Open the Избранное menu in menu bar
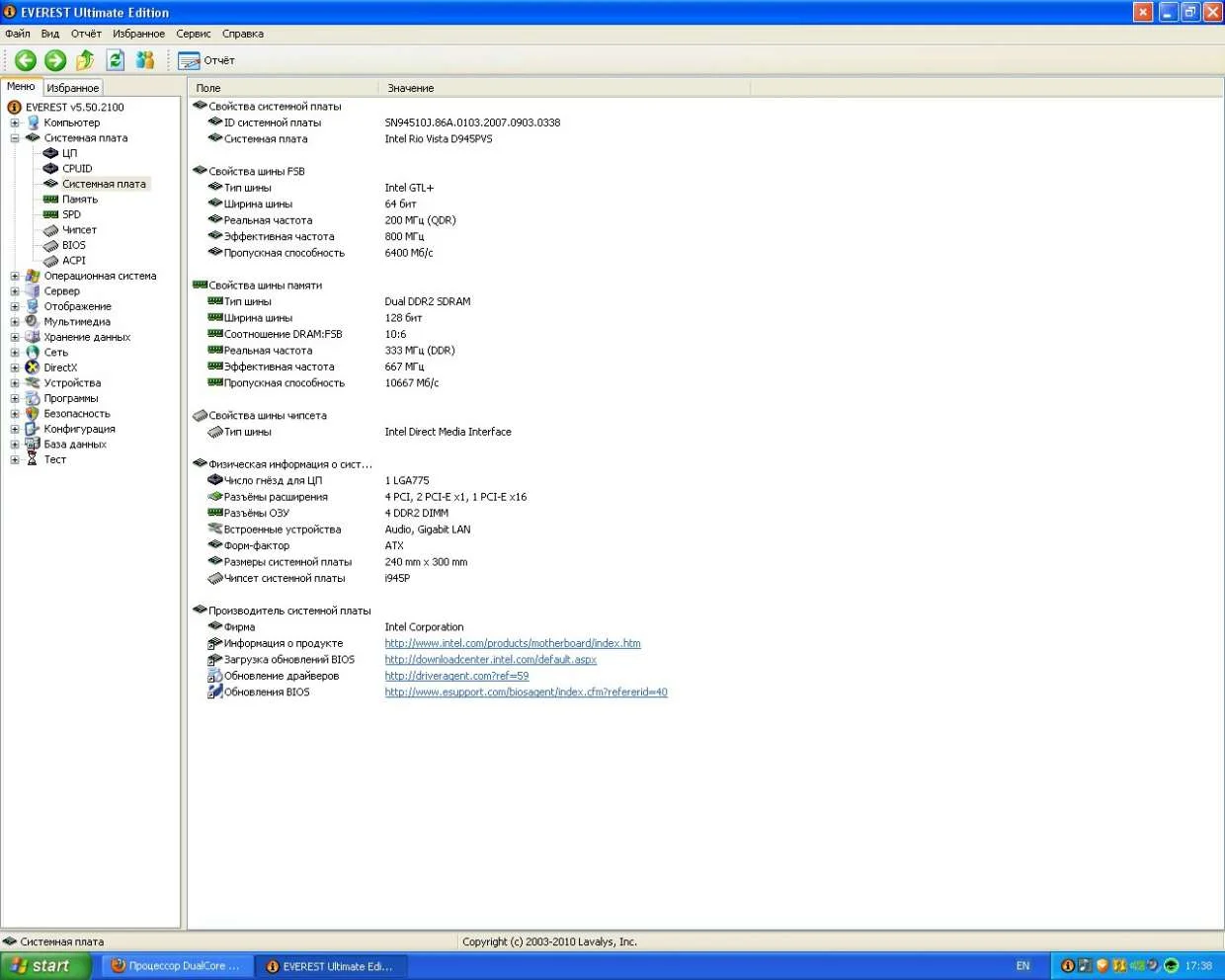1225x980 pixels. (138, 34)
